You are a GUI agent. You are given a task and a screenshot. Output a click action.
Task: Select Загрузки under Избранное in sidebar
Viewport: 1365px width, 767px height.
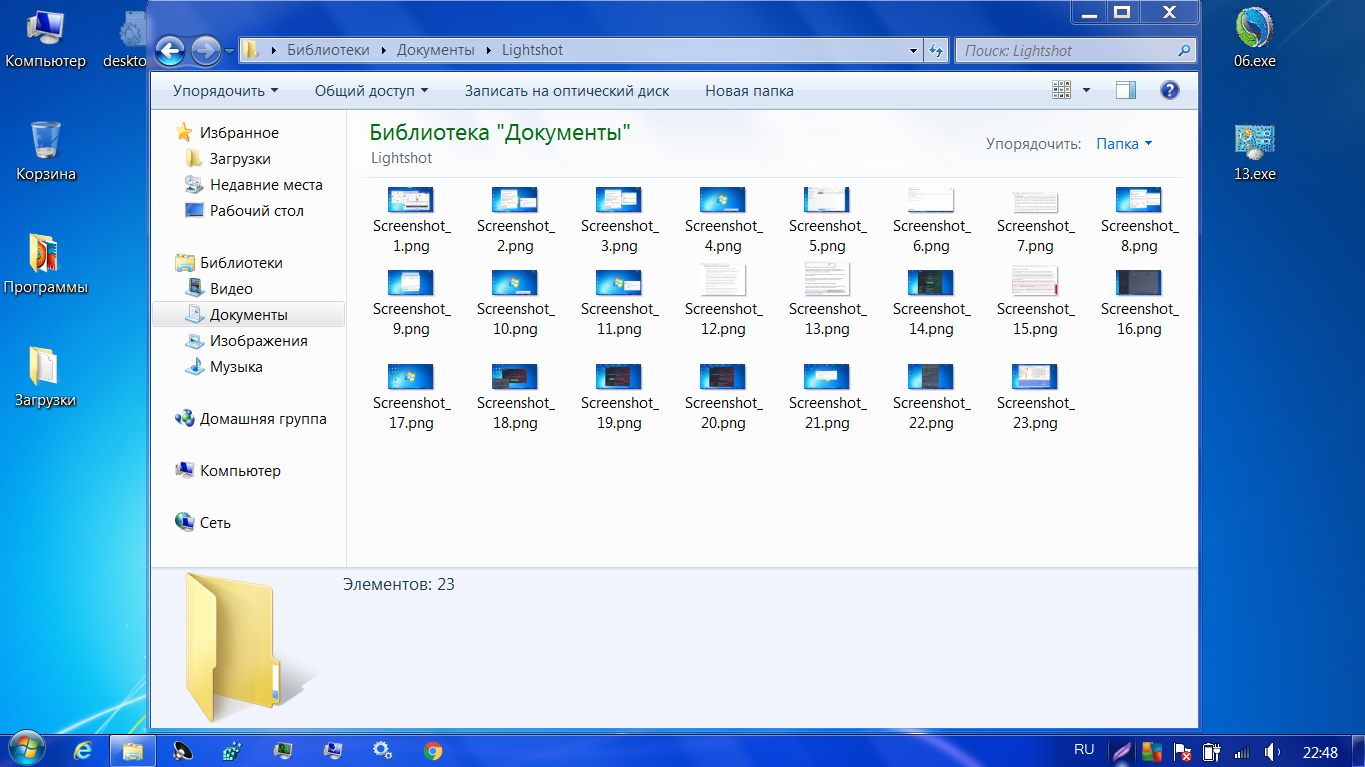240,159
